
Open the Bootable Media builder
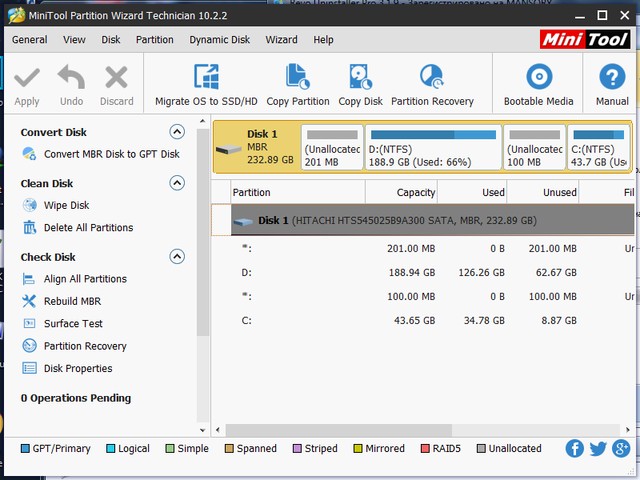pyautogui.click(x=539, y=78)
